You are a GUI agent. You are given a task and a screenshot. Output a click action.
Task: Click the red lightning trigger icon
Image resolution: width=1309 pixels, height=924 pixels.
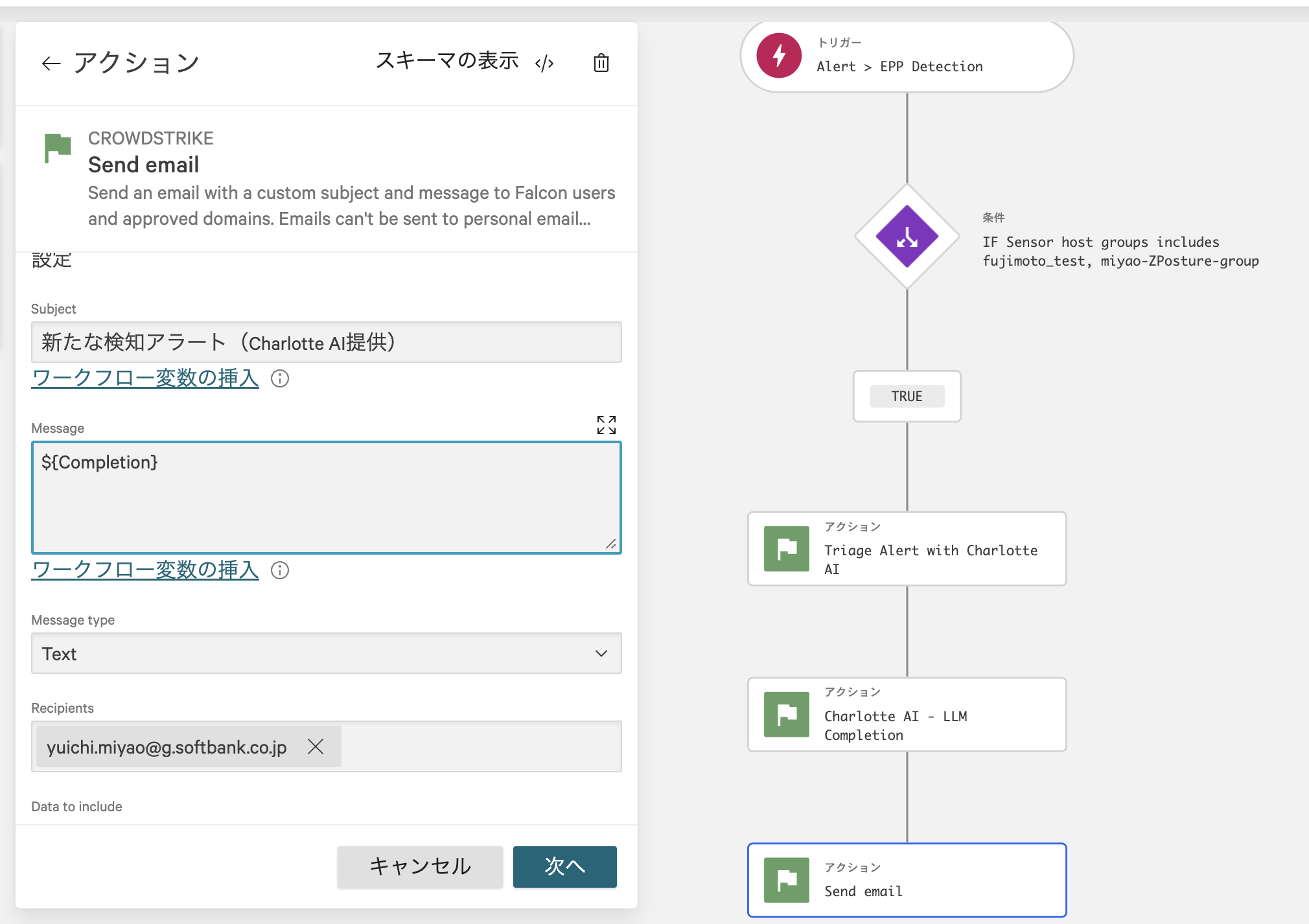pos(779,56)
